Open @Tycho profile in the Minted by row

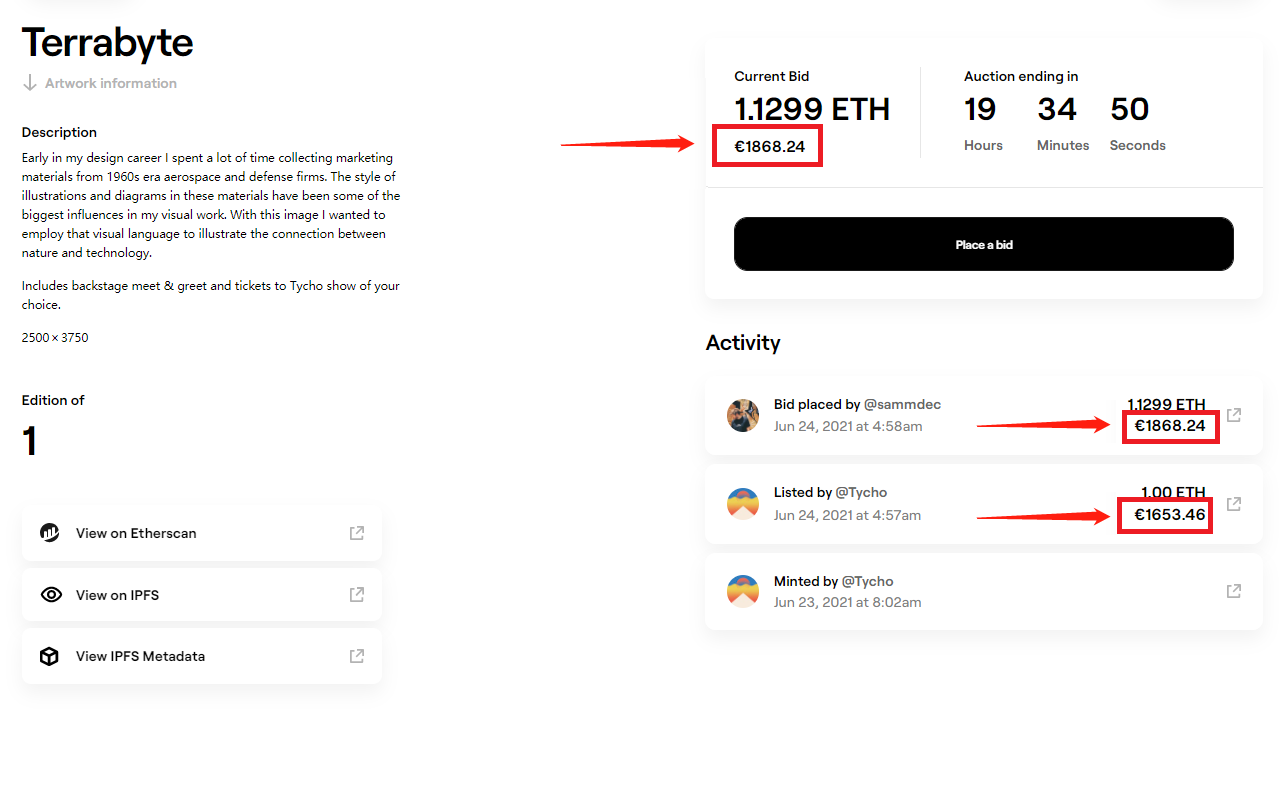pyautogui.click(x=867, y=581)
